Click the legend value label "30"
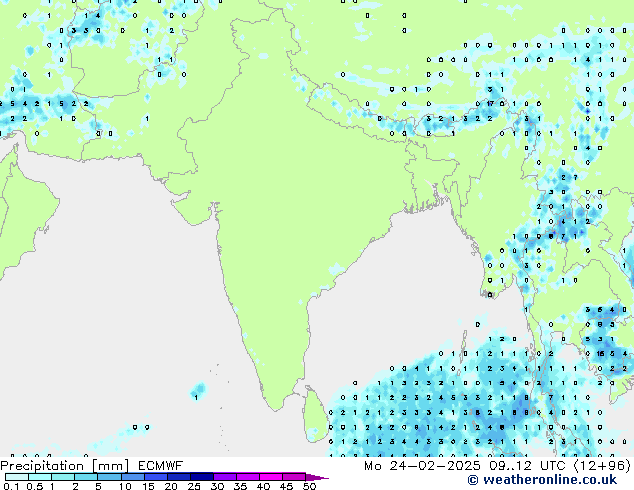Screen dimensions: 634x490 pos(217,486)
